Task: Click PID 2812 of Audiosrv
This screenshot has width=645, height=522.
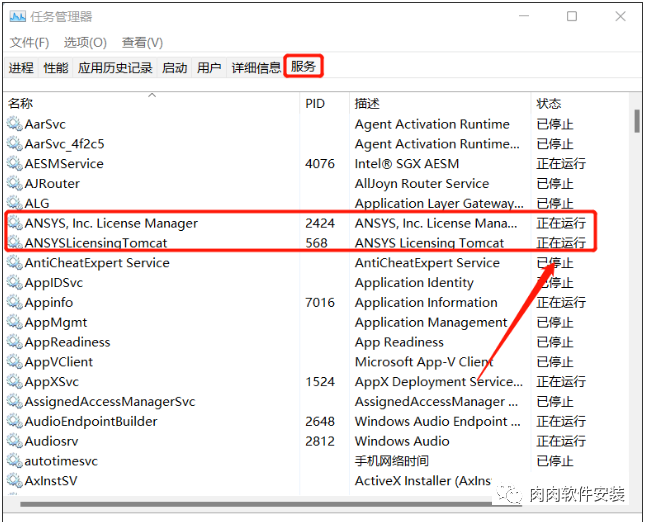Action: click(320, 441)
